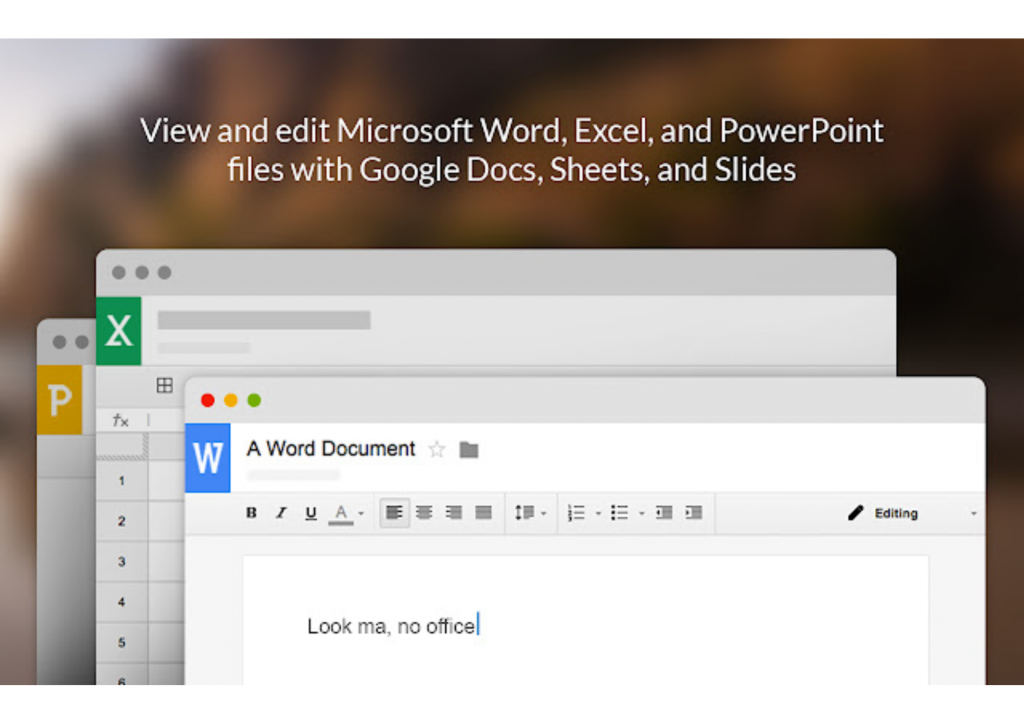Align text right in the document
This screenshot has width=1024, height=724.
point(453,512)
